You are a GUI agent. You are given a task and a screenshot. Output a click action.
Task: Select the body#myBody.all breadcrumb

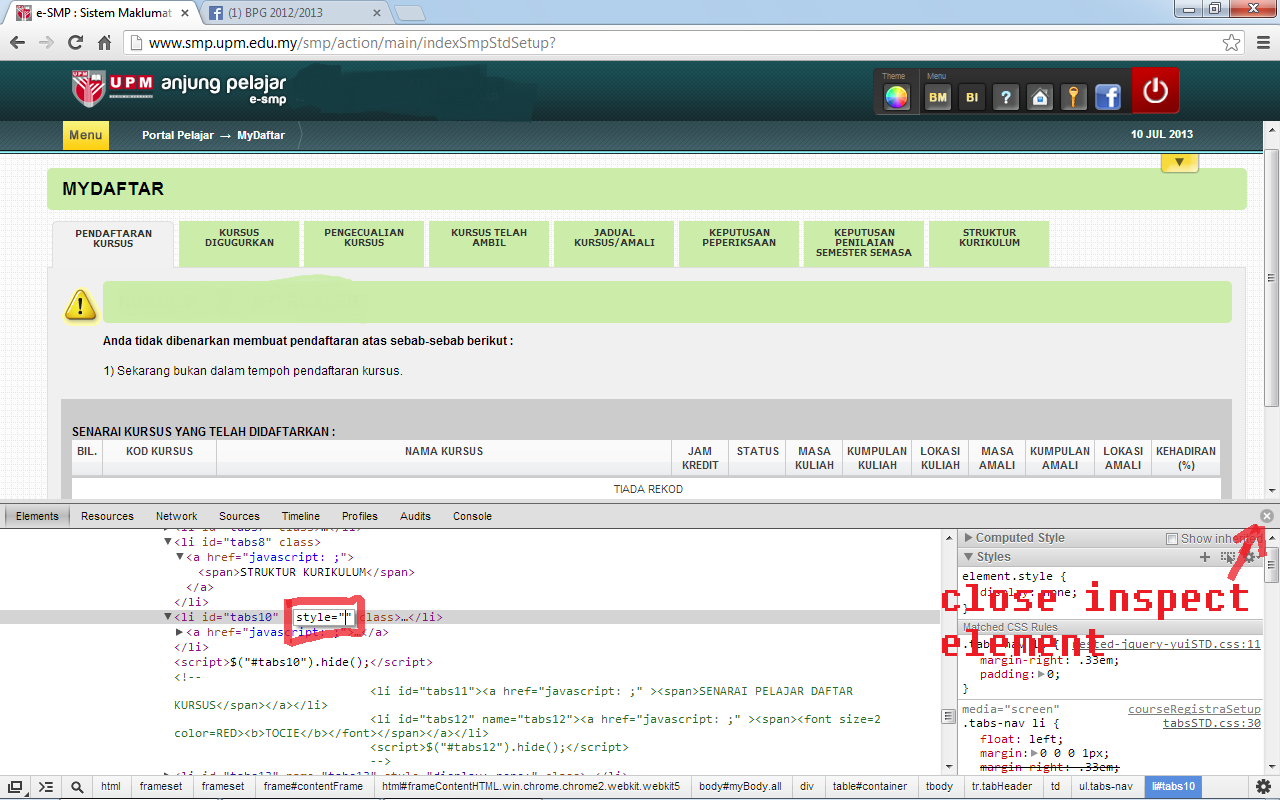(740, 787)
